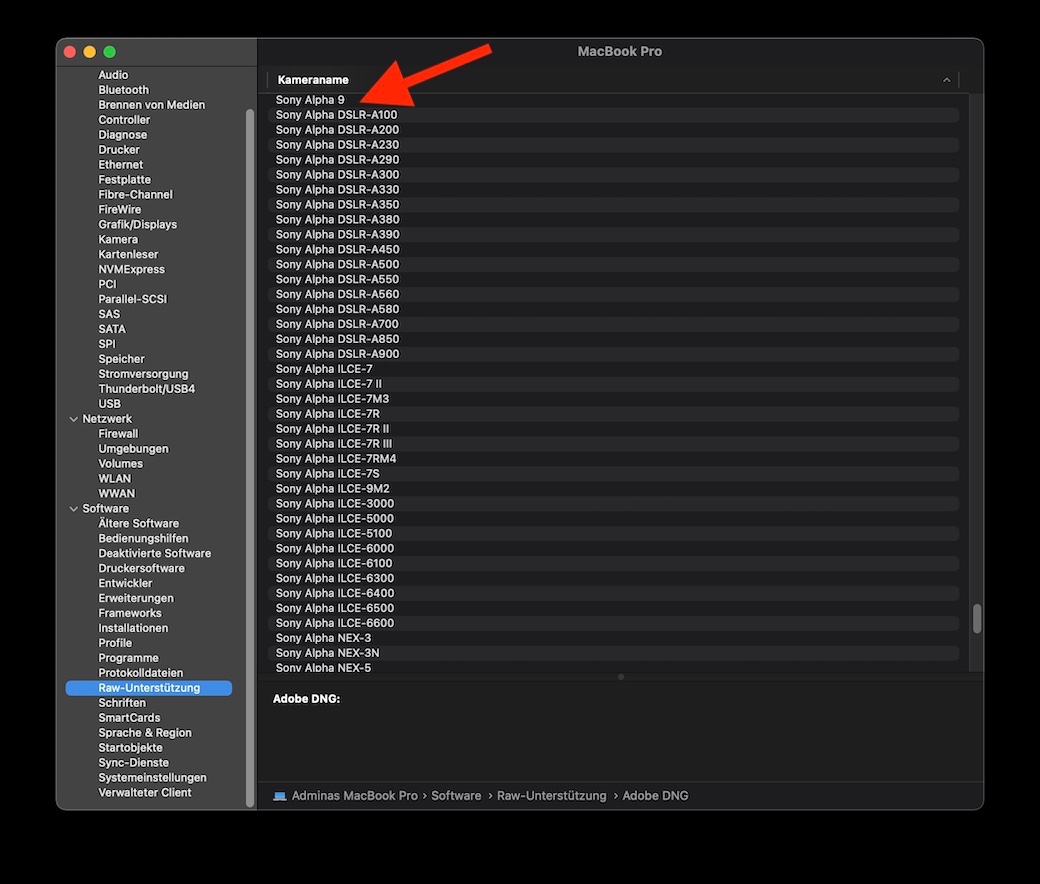Select Umgebungen under Netzwerk
Image resolution: width=1040 pixels, height=884 pixels.
[133, 449]
